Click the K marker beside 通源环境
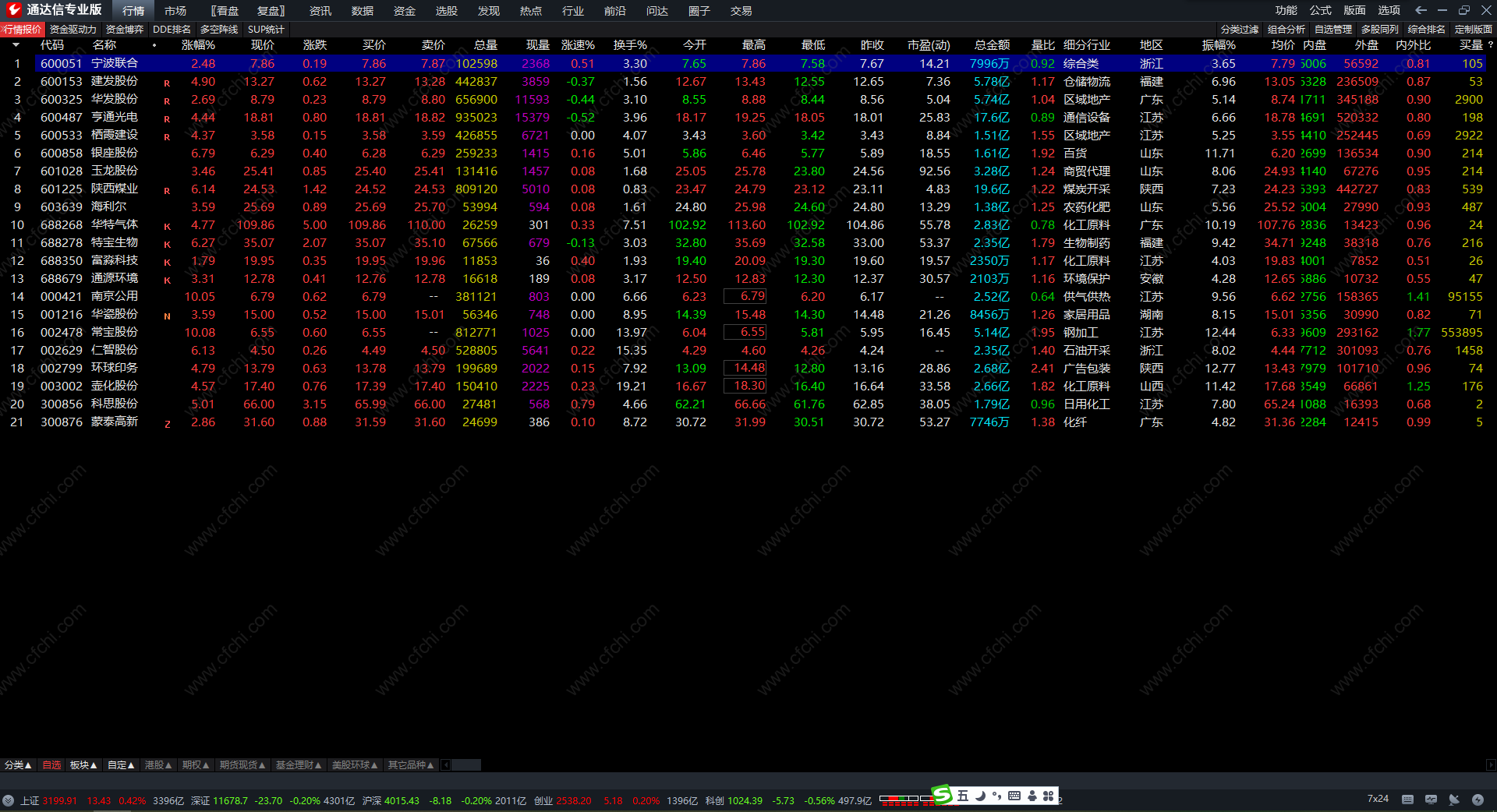This screenshot has height=812, width=1497. coord(167,281)
